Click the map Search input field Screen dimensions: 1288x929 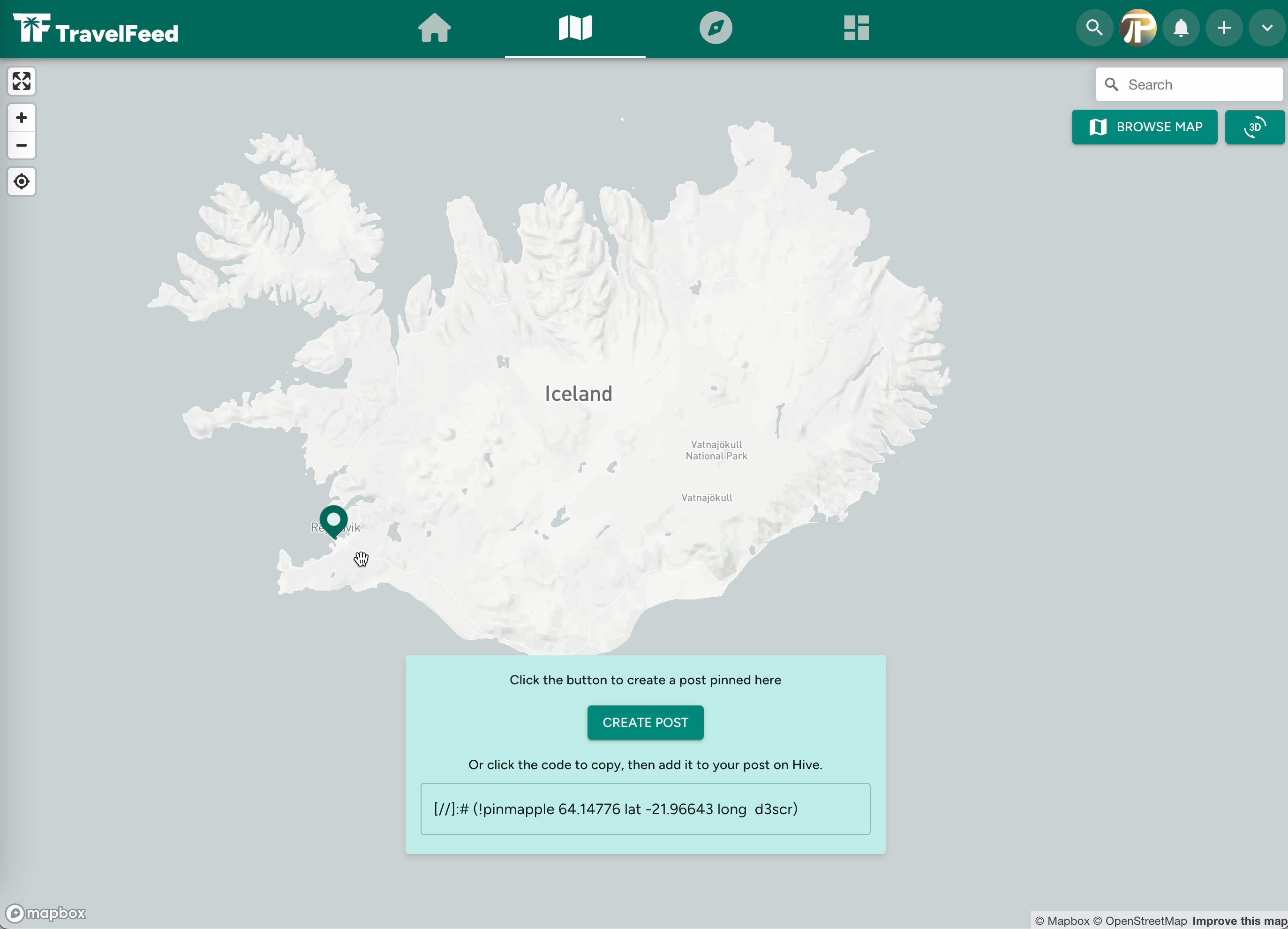(1189, 85)
